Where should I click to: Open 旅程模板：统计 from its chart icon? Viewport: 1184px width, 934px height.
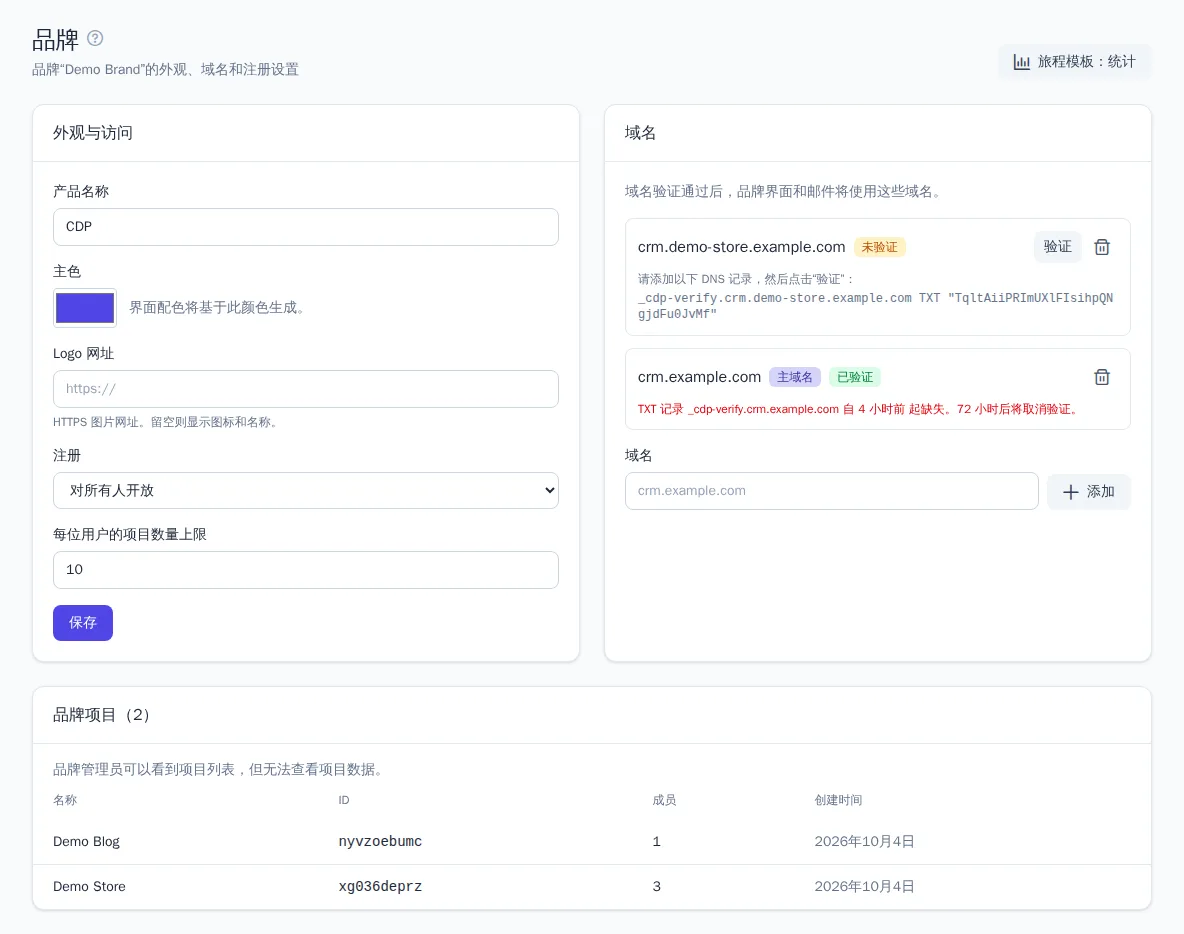point(1021,62)
